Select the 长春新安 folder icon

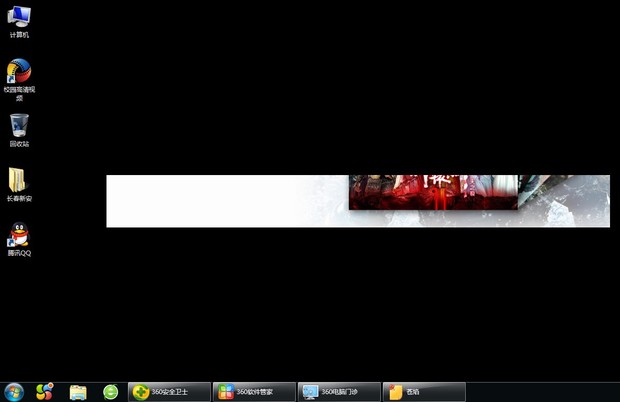pyautogui.click(x=20, y=180)
